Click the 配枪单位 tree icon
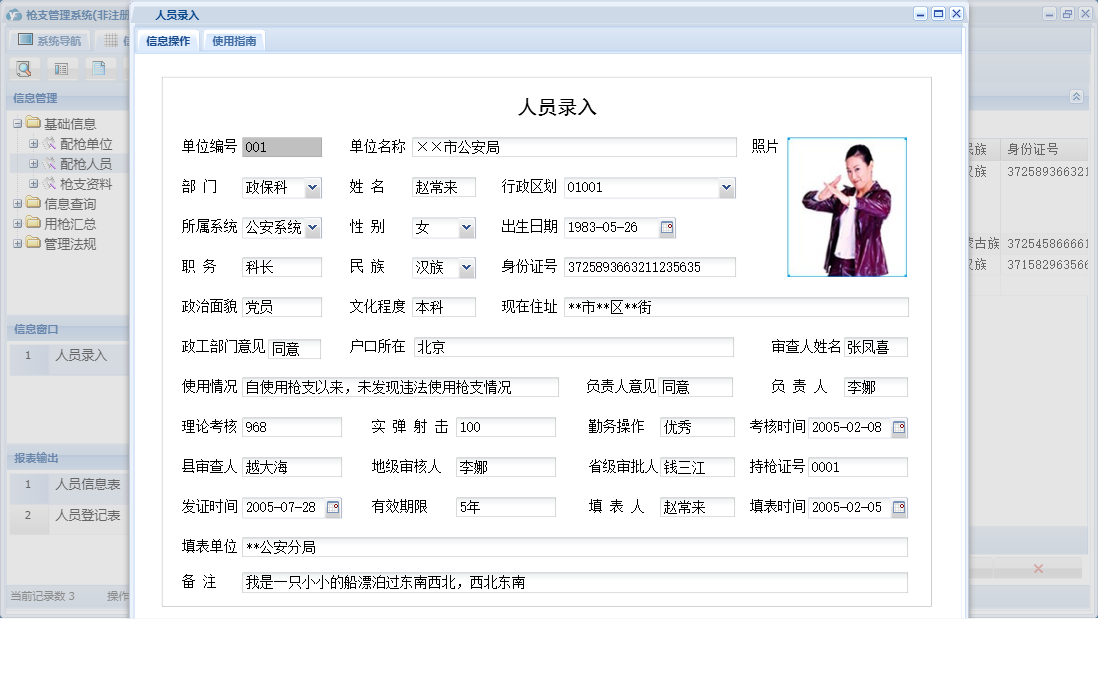1098x685 pixels. (x=49, y=143)
